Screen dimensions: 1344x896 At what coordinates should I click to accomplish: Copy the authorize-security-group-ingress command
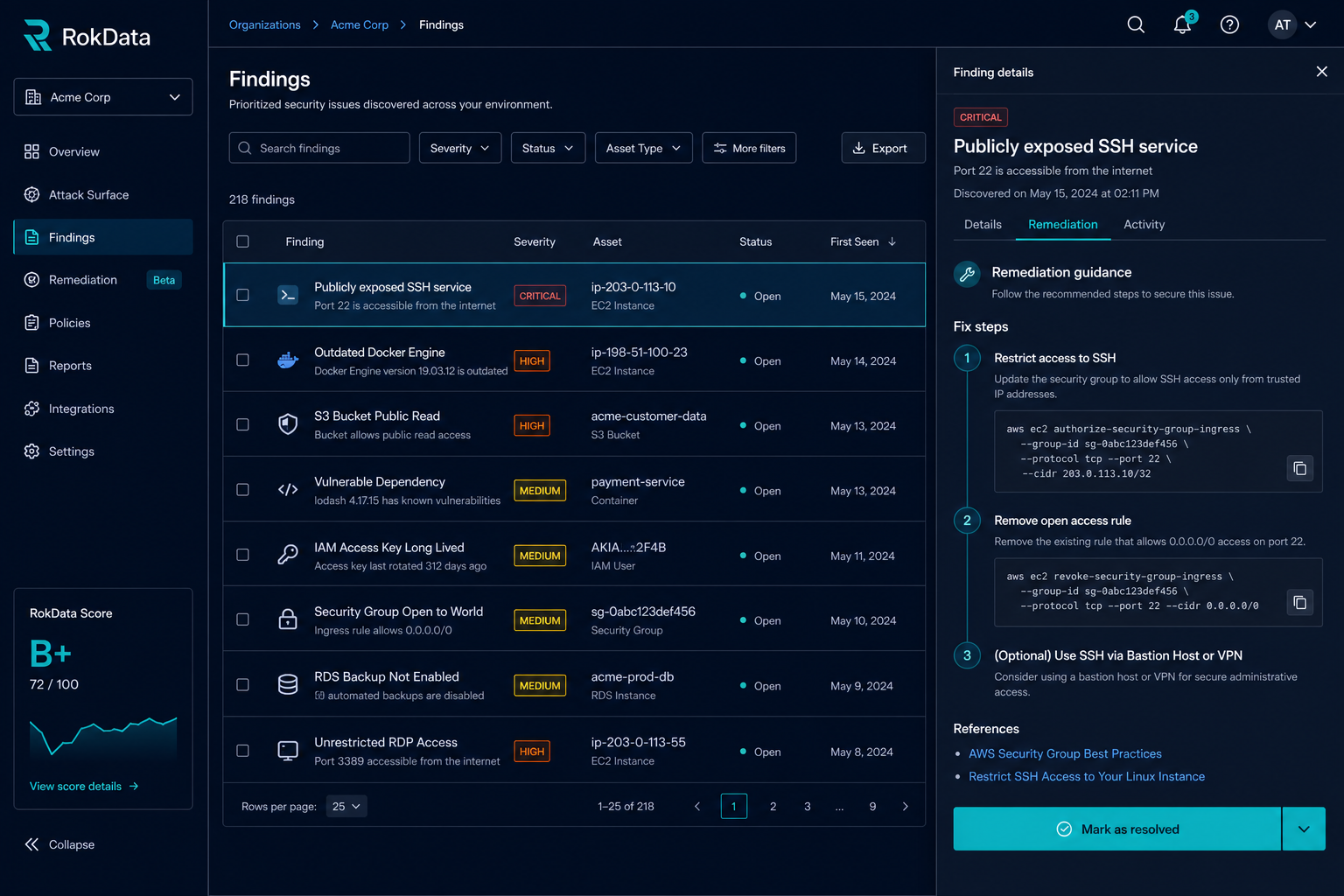[x=1300, y=469]
